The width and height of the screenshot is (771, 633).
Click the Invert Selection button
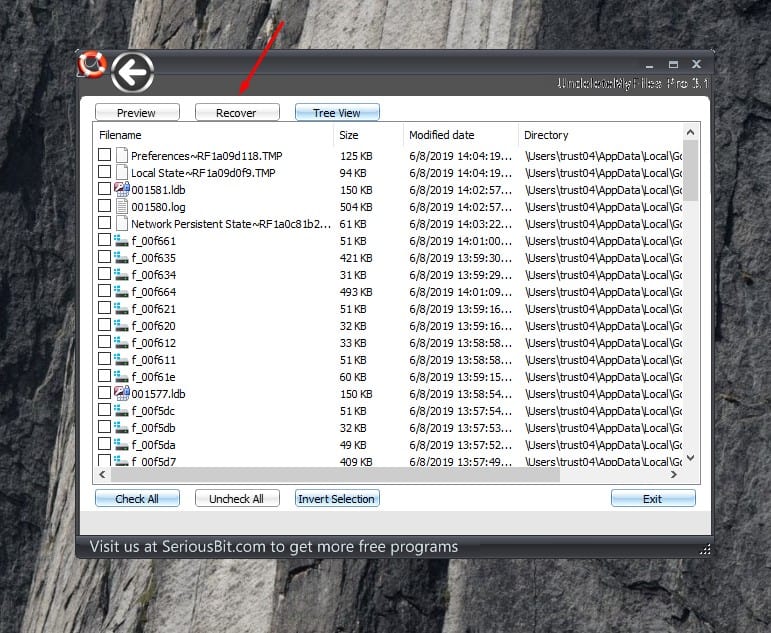pos(337,499)
